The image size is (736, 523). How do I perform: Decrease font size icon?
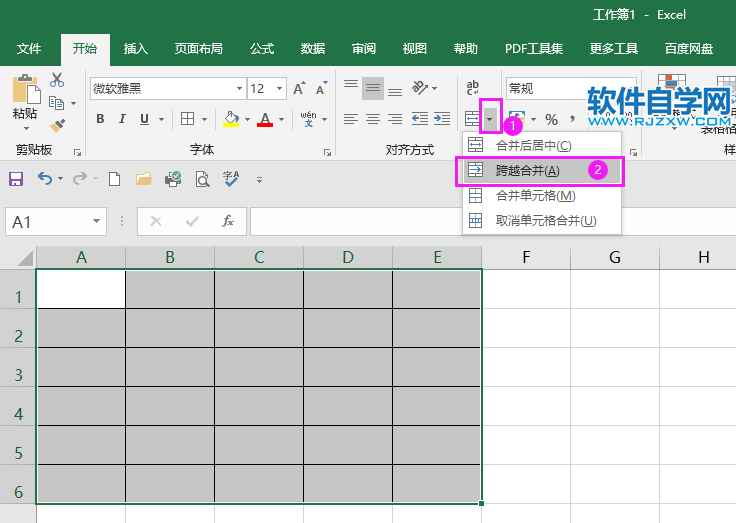click(x=322, y=88)
